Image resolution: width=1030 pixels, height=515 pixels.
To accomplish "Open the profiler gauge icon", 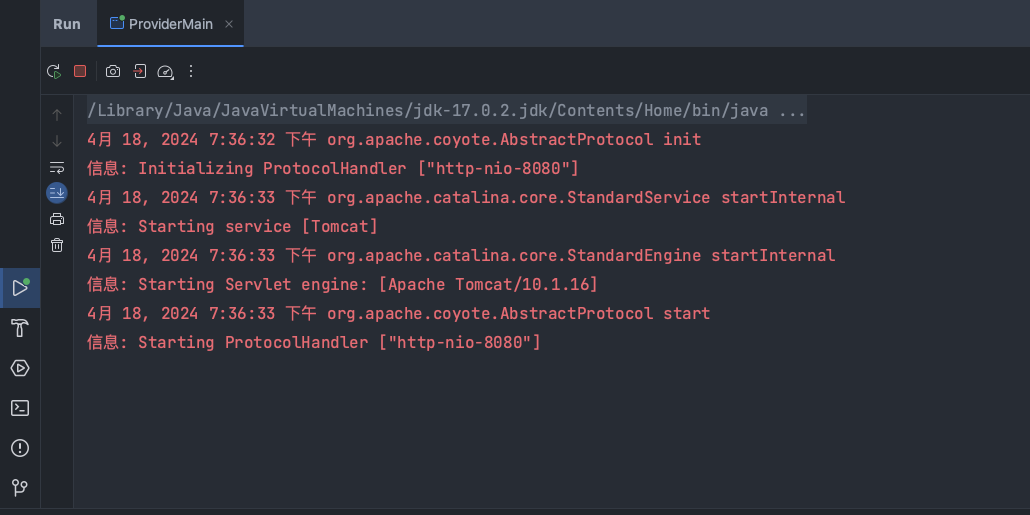I will [x=166, y=72].
